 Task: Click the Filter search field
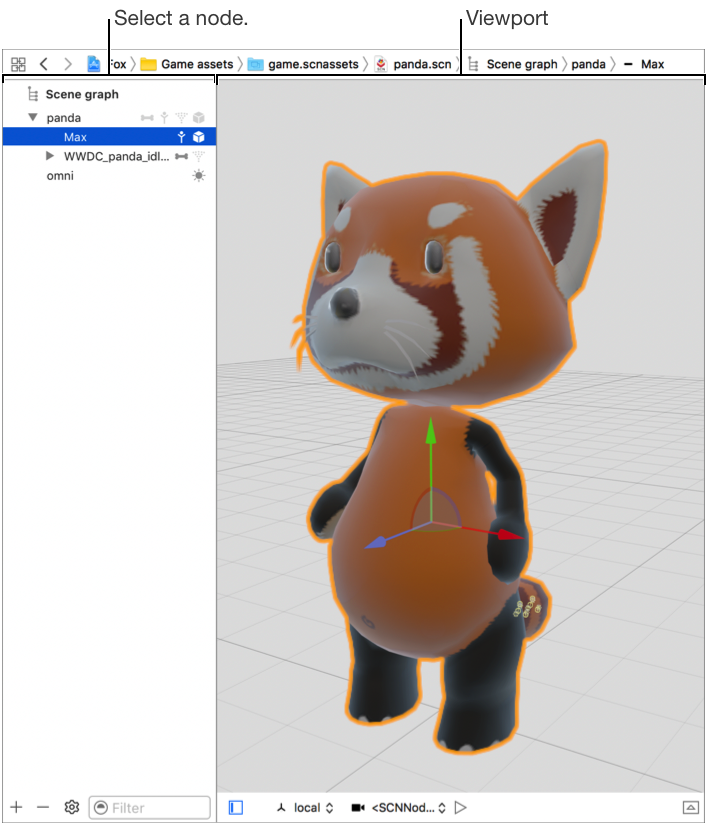[150, 807]
